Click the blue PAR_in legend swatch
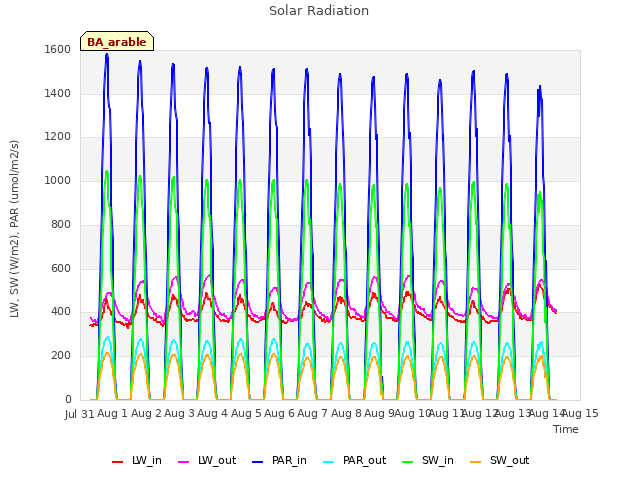Screen dimensions: 640x480 pos(258,462)
